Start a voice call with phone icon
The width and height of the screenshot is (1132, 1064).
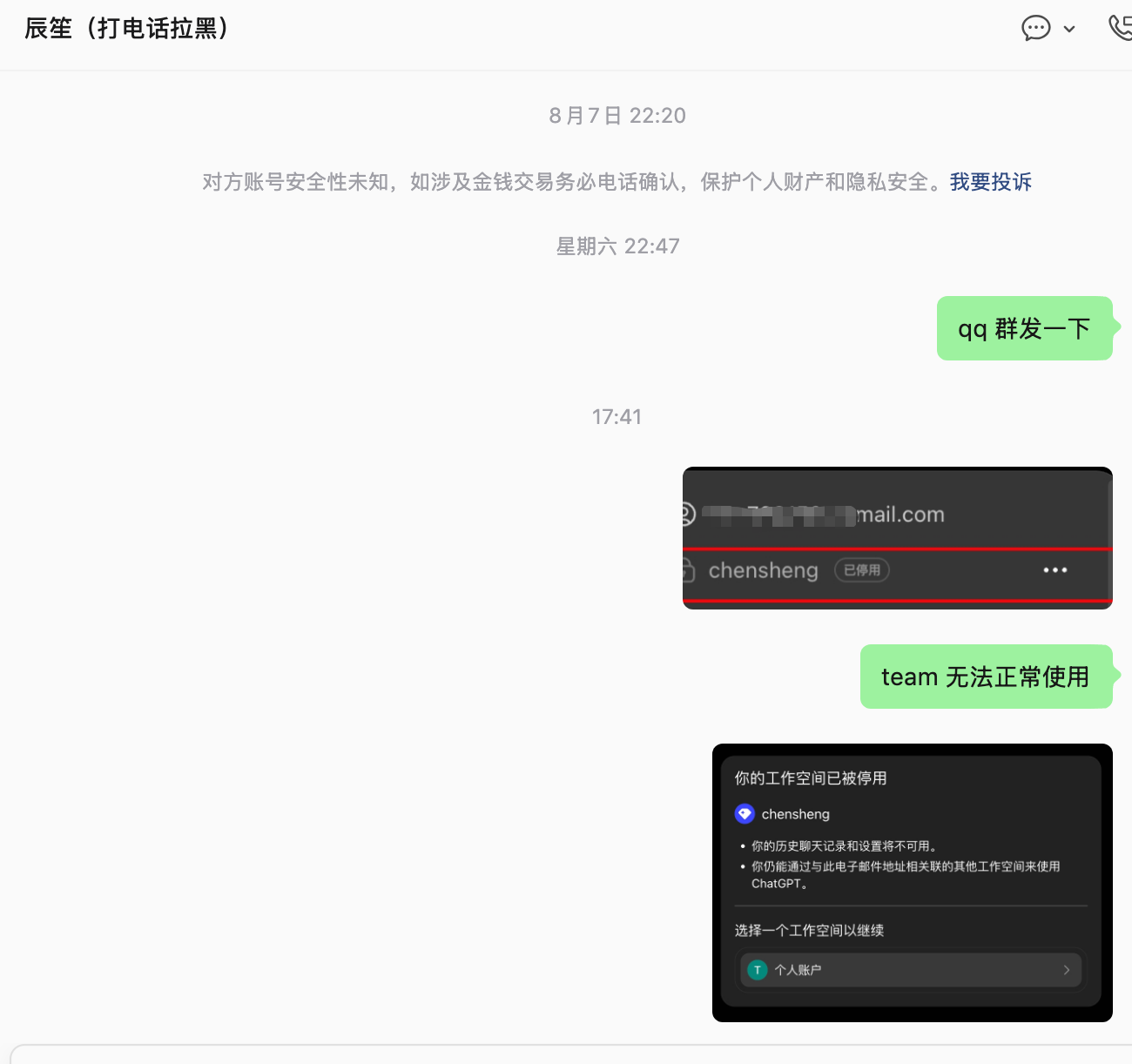point(1120,28)
